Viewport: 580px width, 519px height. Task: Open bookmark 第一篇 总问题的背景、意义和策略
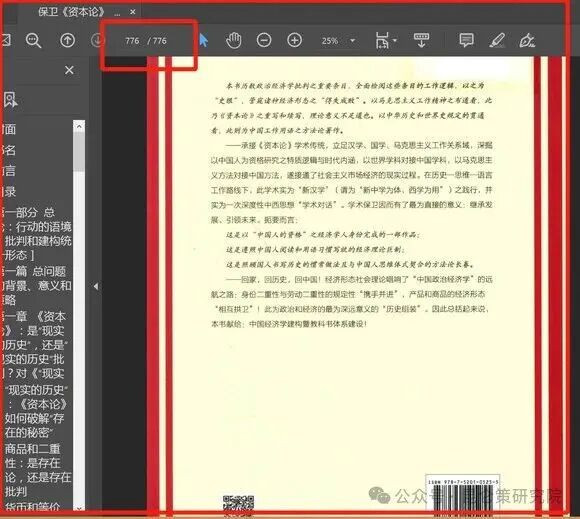[x=36, y=285]
